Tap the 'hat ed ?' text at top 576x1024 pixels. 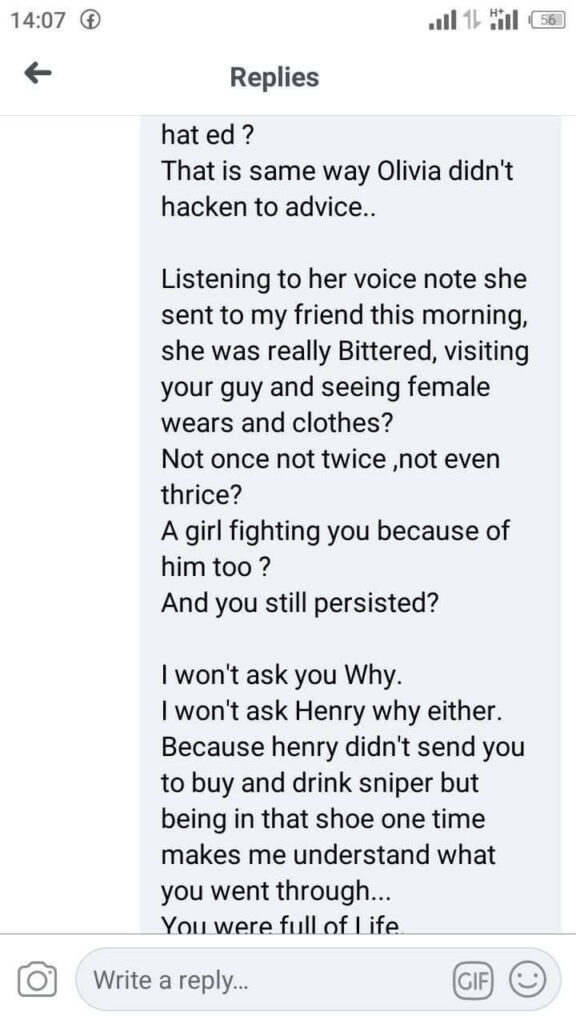click(x=208, y=136)
